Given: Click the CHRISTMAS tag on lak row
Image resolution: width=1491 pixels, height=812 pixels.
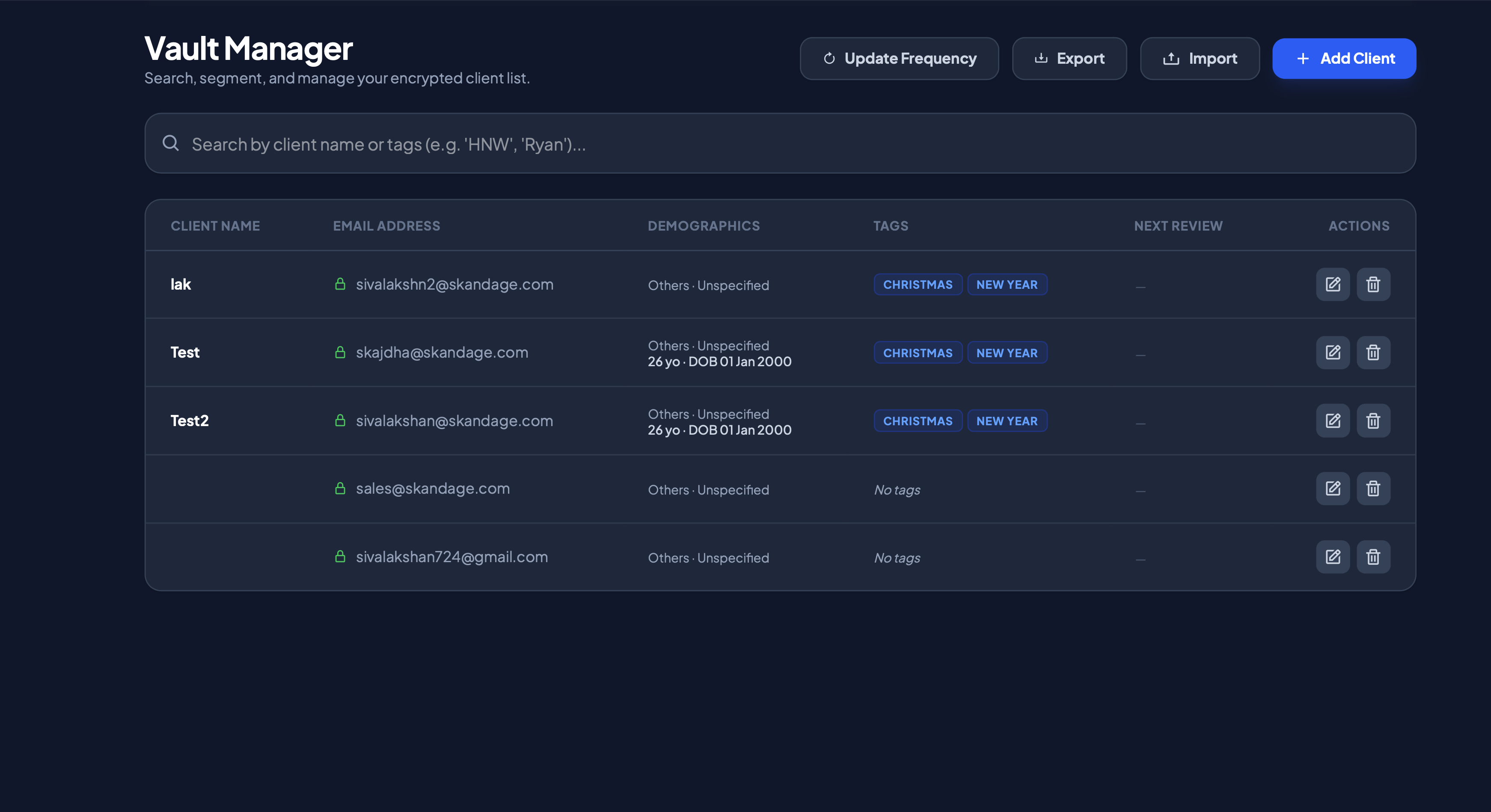Looking at the screenshot, I should point(918,285).
